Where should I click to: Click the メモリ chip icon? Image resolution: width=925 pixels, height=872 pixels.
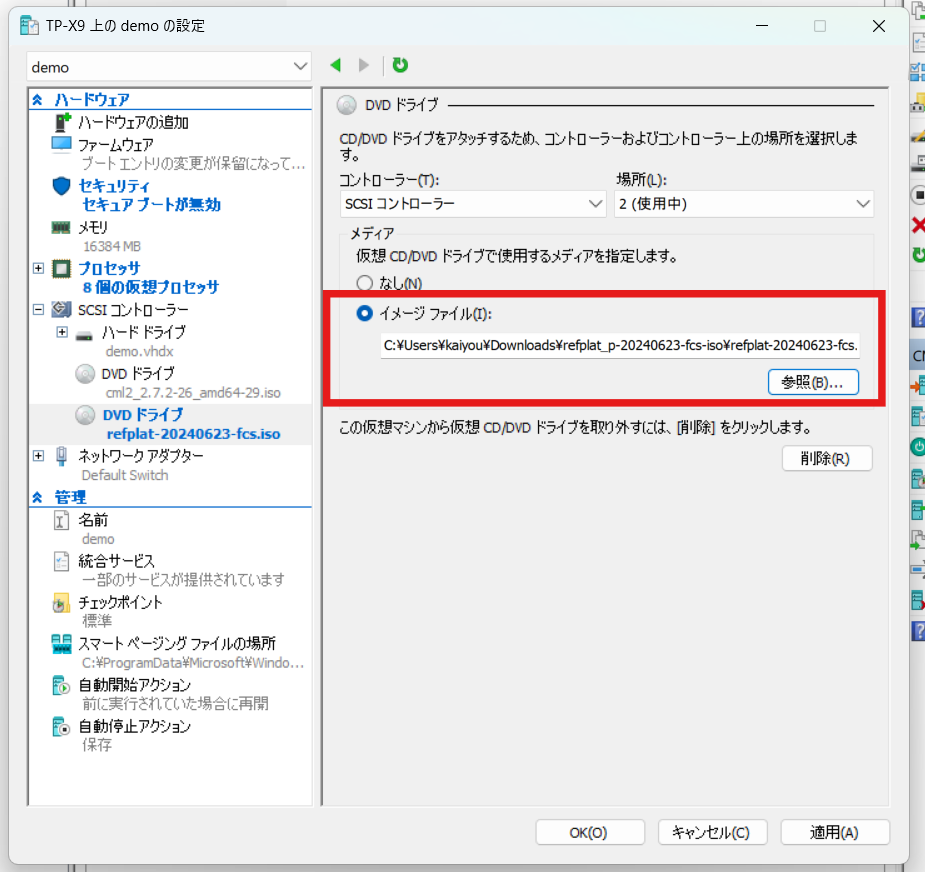click(x=61, y=227)
